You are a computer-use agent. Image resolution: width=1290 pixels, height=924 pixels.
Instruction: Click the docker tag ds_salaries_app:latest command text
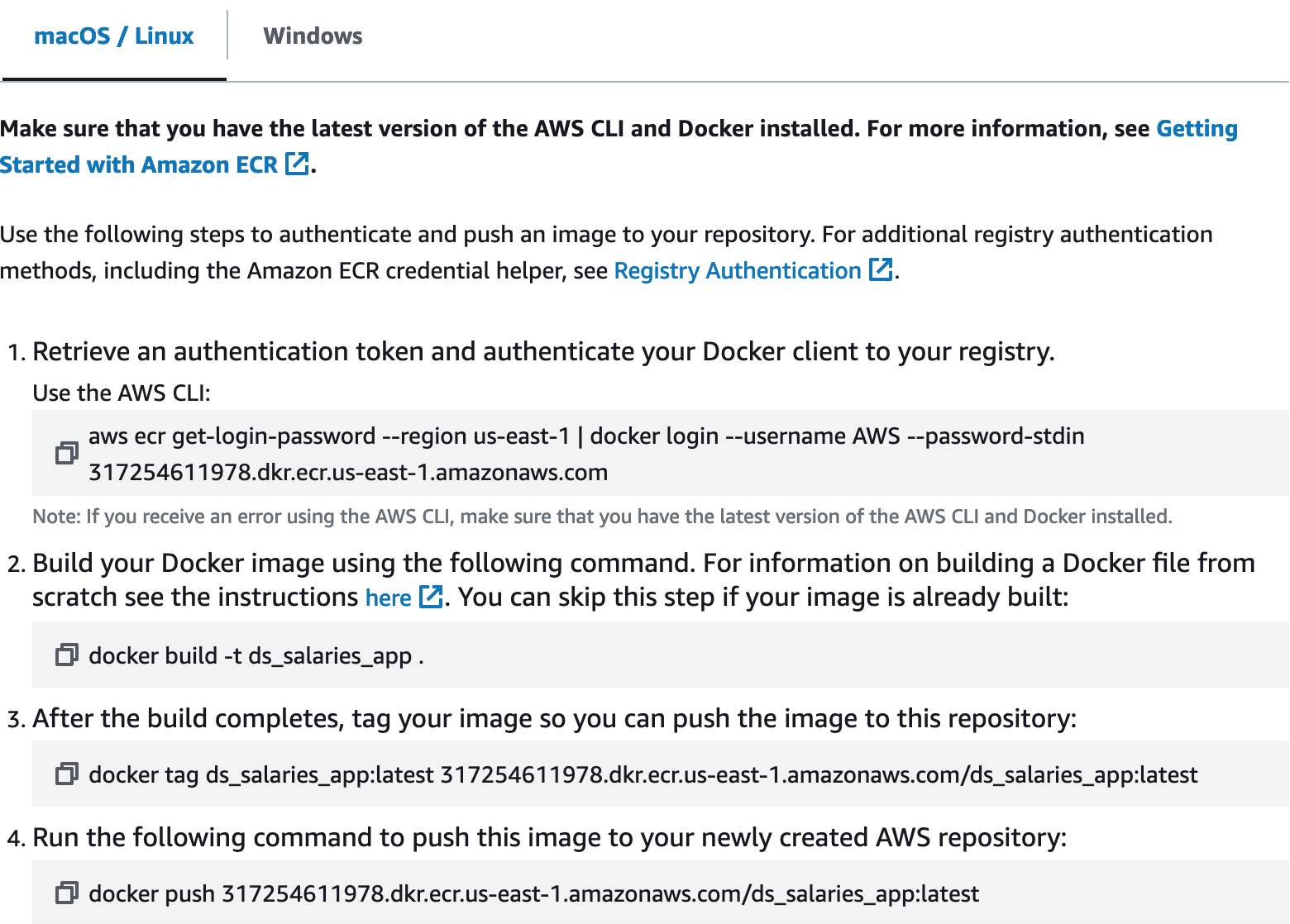pyautogui.click(x=643, y=774)
